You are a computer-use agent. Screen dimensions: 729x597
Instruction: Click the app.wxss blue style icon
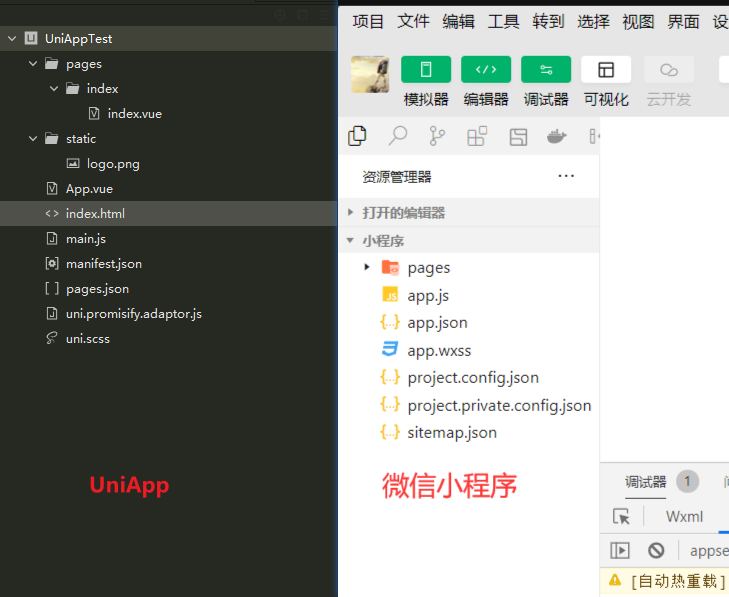pos(390,349)
